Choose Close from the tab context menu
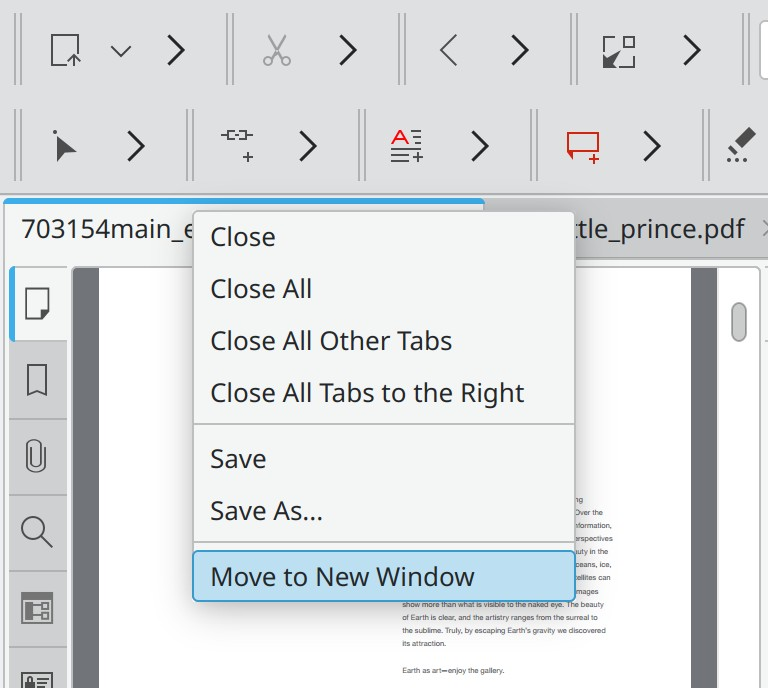Image resolution: width=768 pixels, height=688 pixels. pos(384,237)
